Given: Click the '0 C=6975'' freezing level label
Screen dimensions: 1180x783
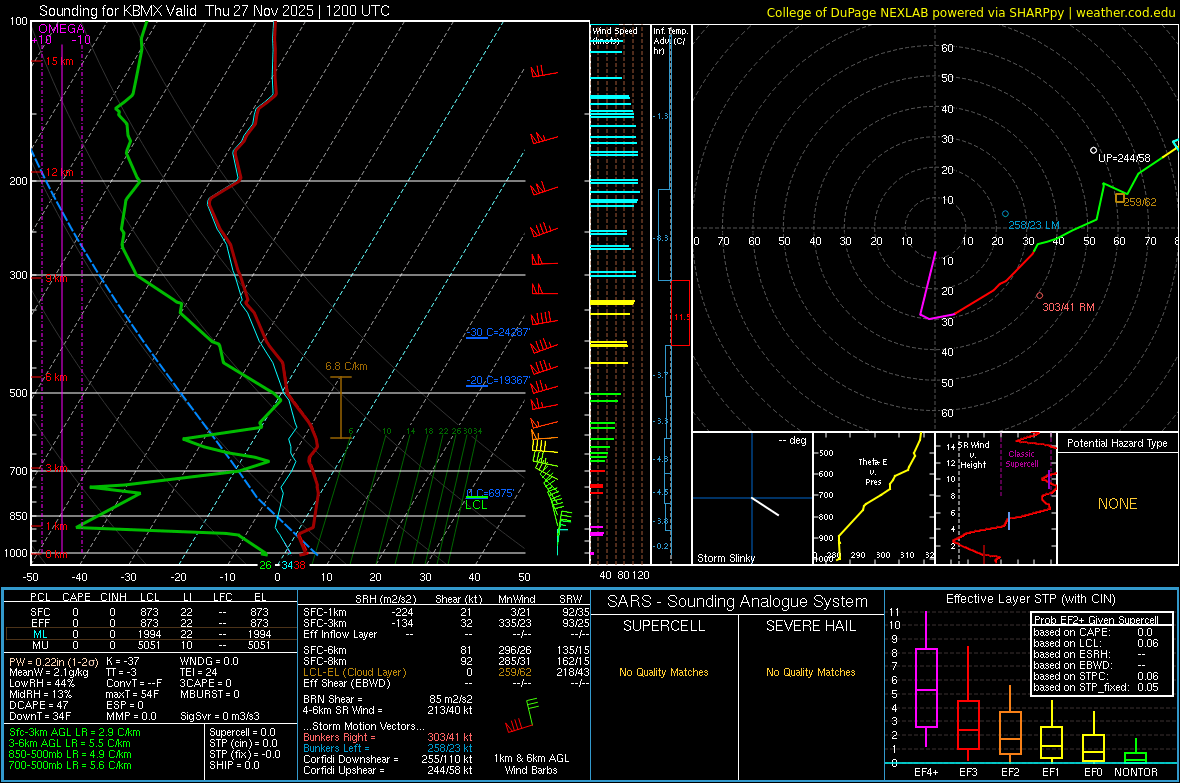Looking at the screenshot, I should tap(491, 493).
